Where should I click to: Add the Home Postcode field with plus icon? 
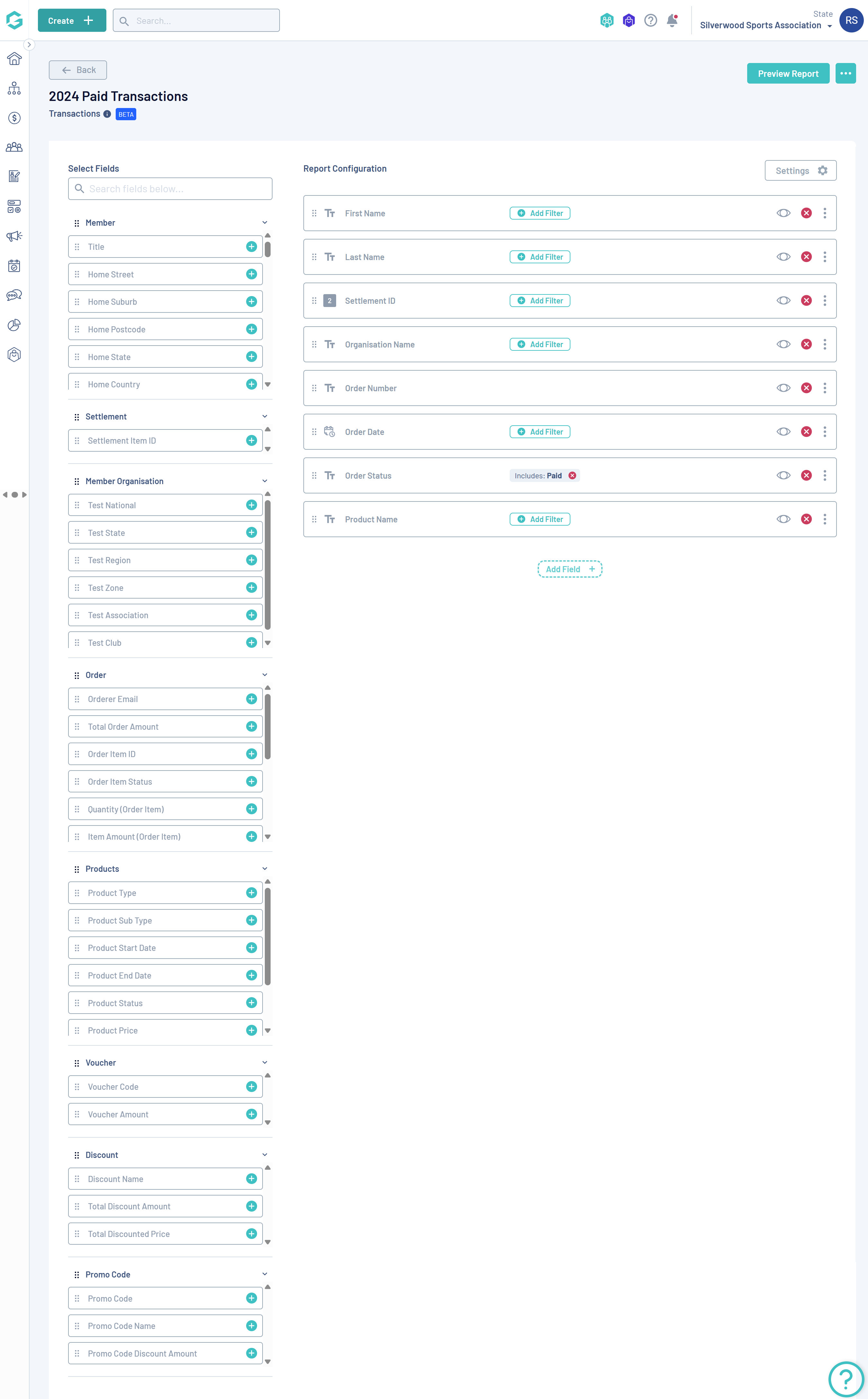click(x=251, y=329)
